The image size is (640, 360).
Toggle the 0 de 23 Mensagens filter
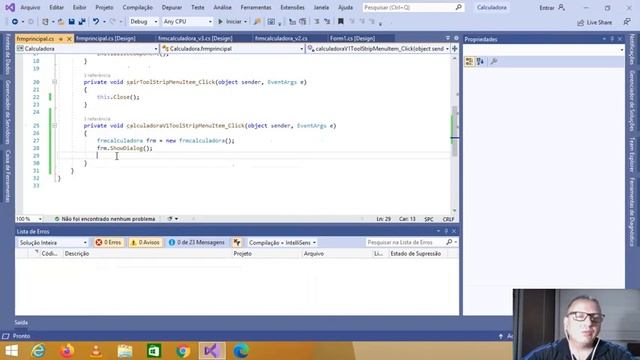point(197,242)
